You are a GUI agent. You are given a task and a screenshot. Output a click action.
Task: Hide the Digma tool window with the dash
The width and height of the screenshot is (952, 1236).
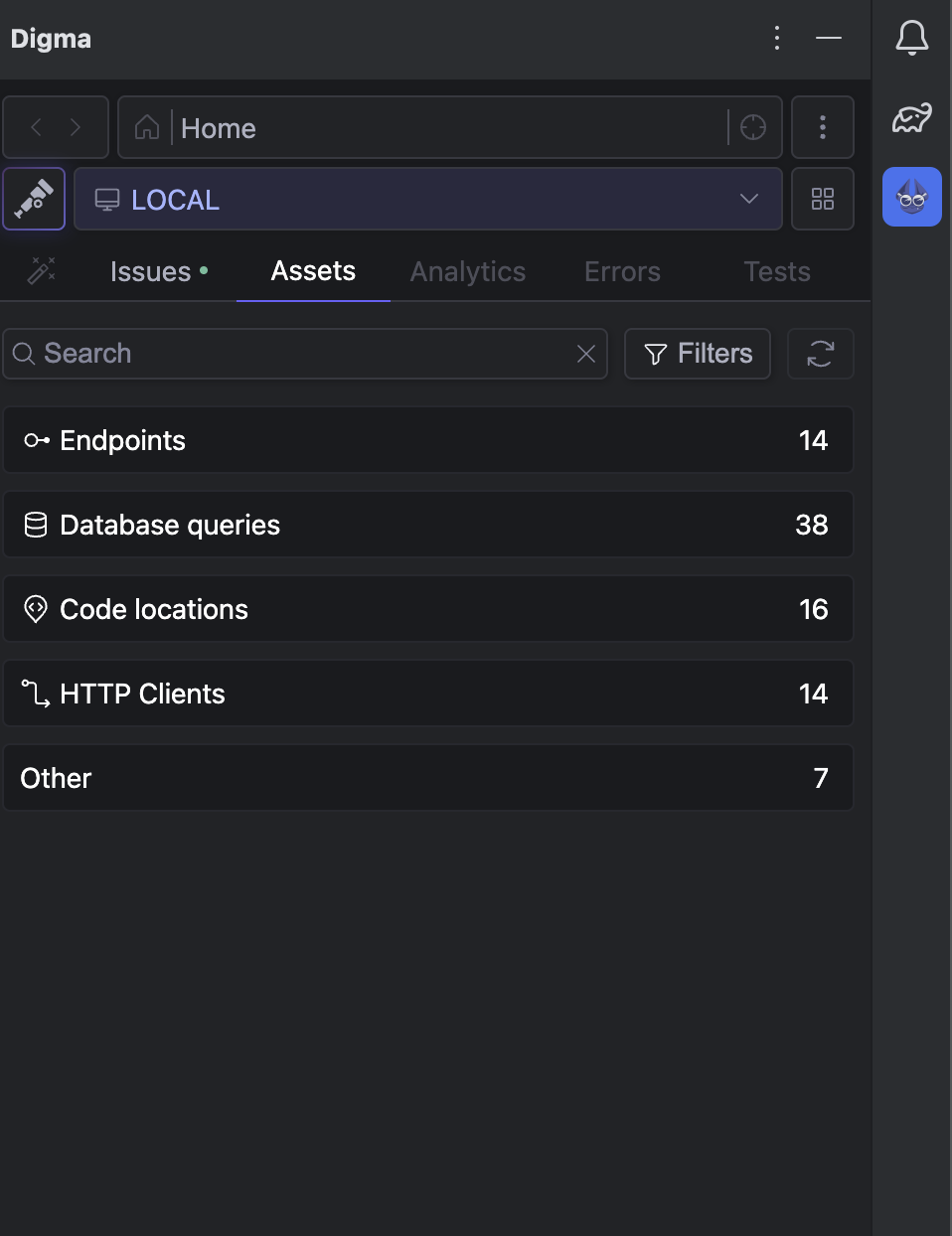pos(829,38)
